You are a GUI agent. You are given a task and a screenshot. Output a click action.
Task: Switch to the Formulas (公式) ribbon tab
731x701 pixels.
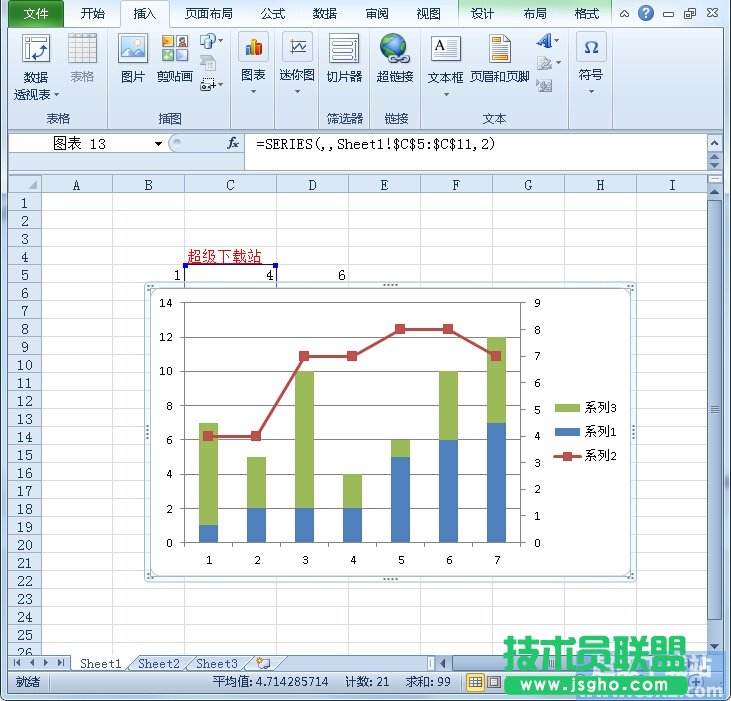272,14
